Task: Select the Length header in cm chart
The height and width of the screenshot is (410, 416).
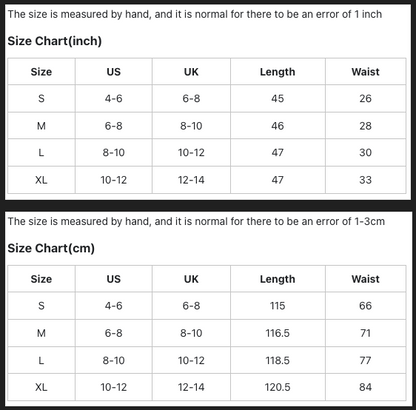Action: [277, 279]
